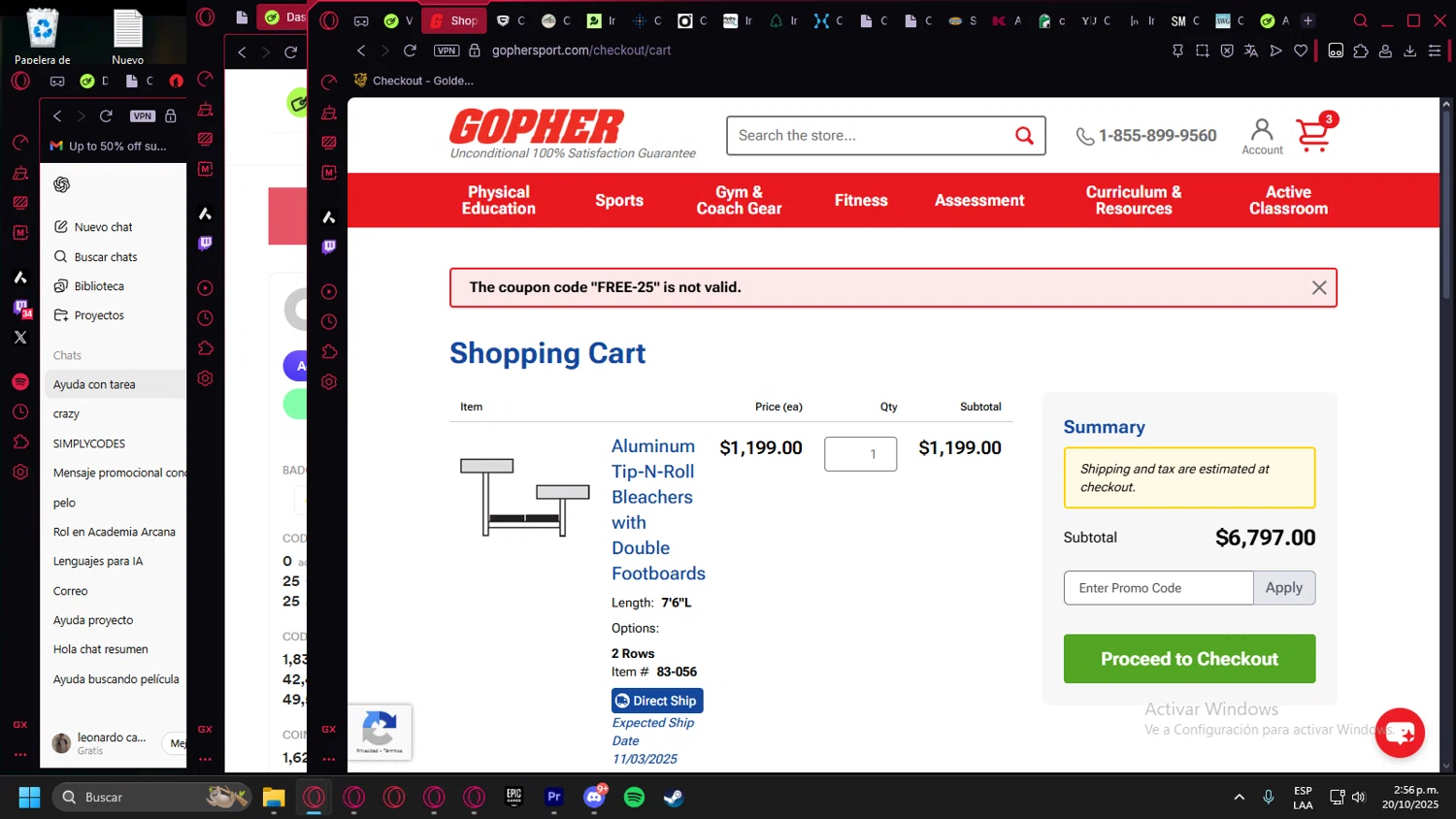
Task: Reload the gophersport.com checkout page
Action: coord(410,50)
